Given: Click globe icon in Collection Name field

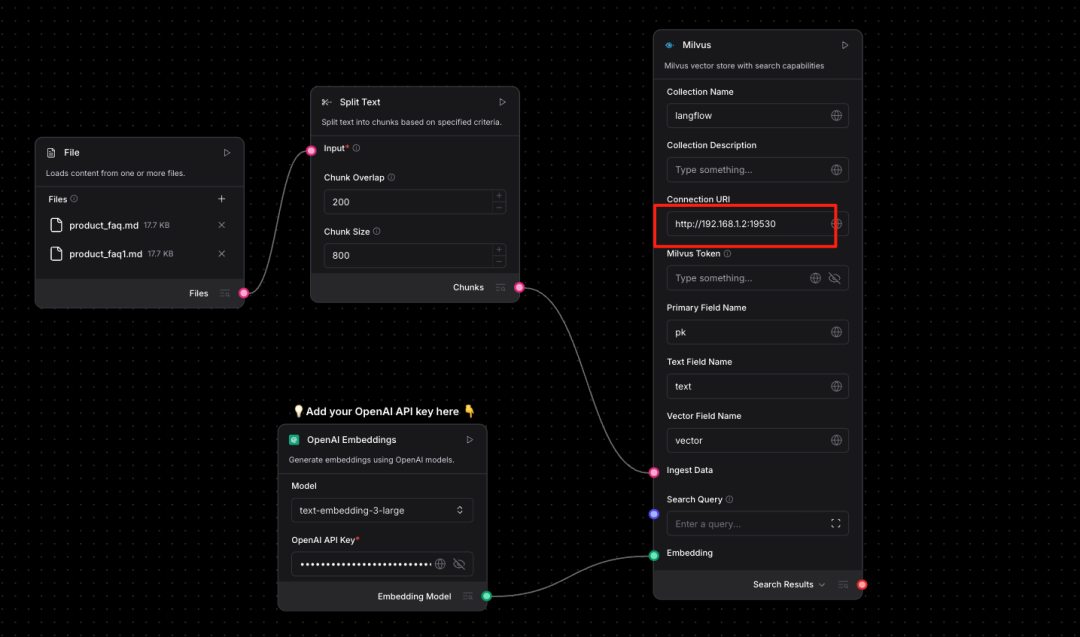Looking at the screenshot, I should tap(836, 116).
